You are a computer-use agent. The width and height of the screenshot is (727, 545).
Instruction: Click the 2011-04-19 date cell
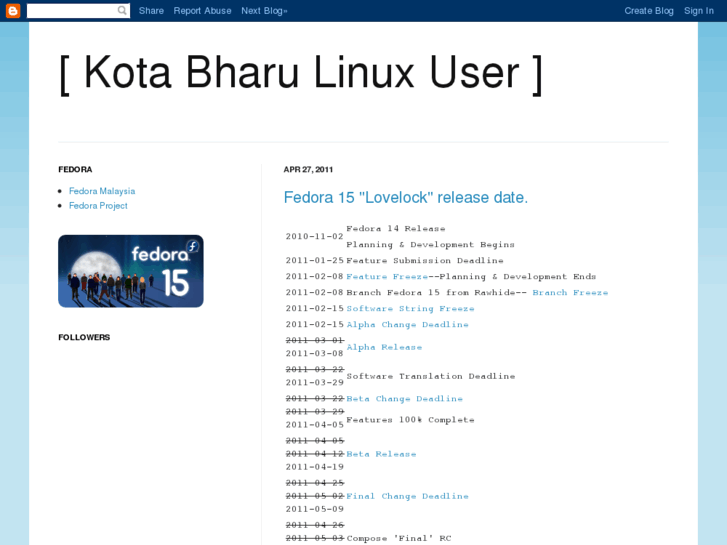[315, 467]
